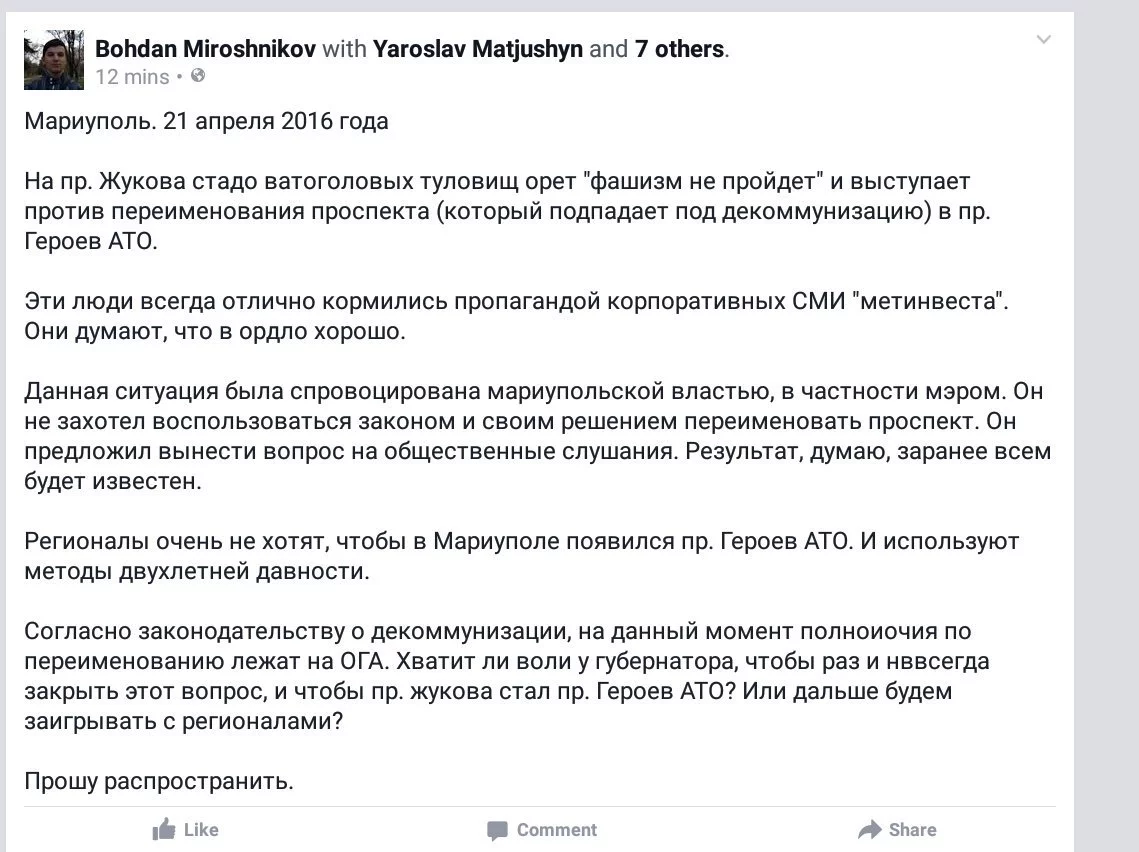Image resolution: width=1139 pixels, height=852 pixels.
Task: Click the closing line 'Прошу распространить.'
Action: [159, 781]
